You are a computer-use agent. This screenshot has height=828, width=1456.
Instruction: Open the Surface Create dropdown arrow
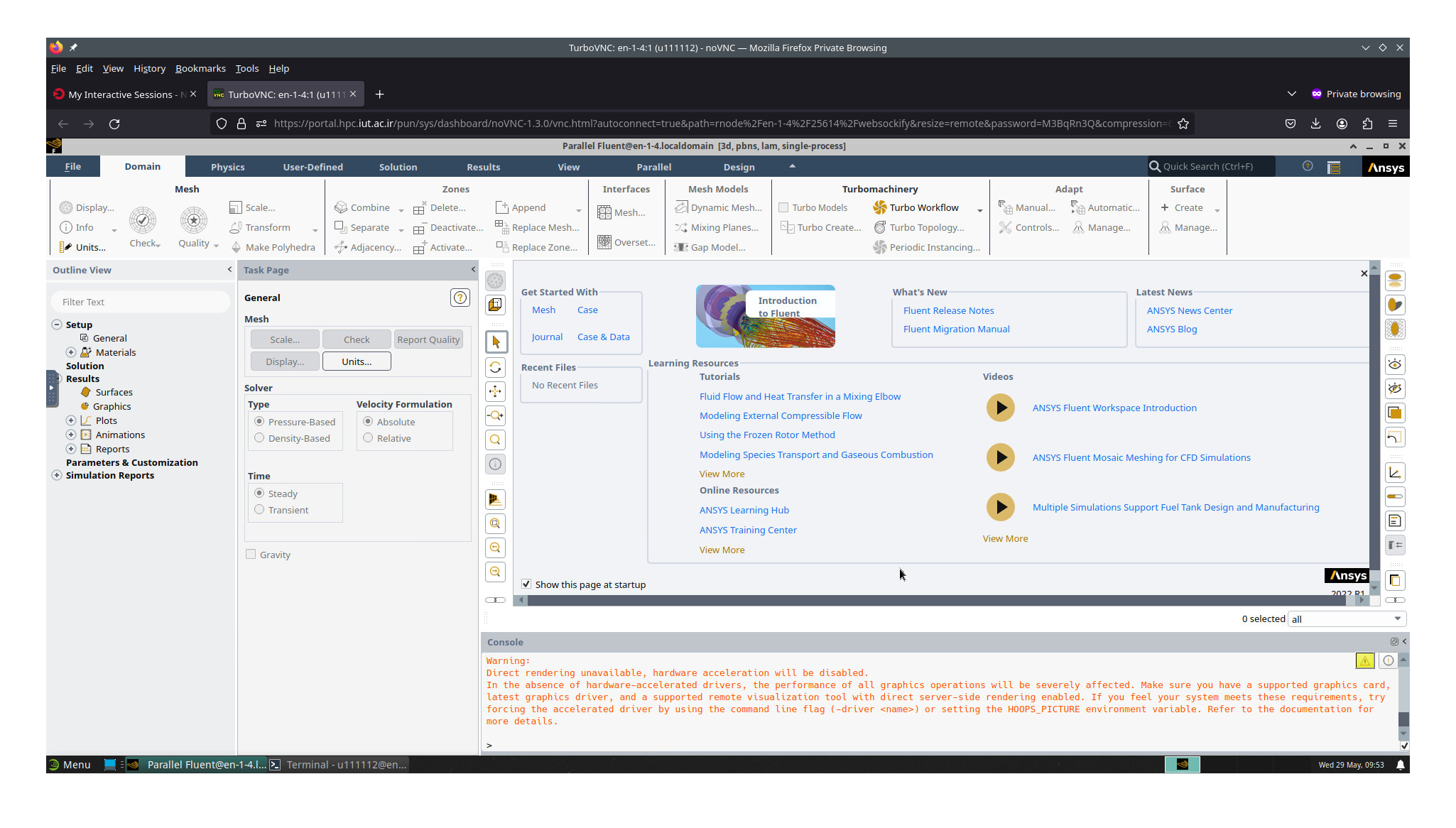[x=1217, y=210]
